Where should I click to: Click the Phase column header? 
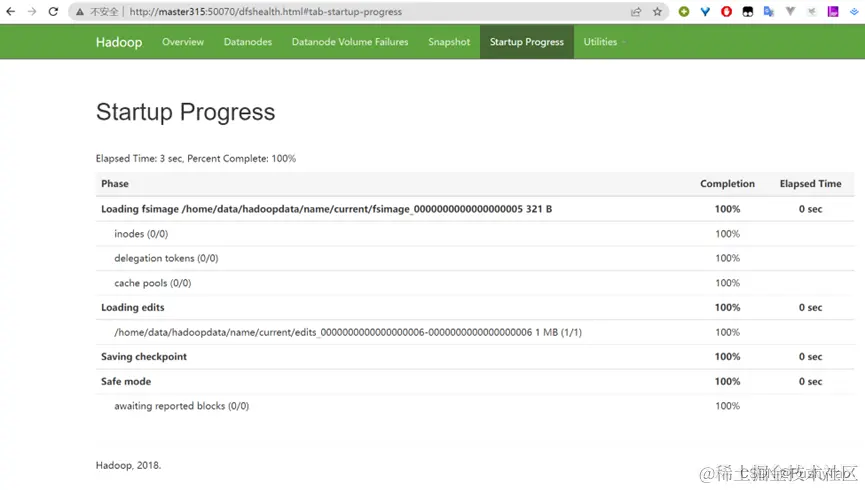pos(115,184)
